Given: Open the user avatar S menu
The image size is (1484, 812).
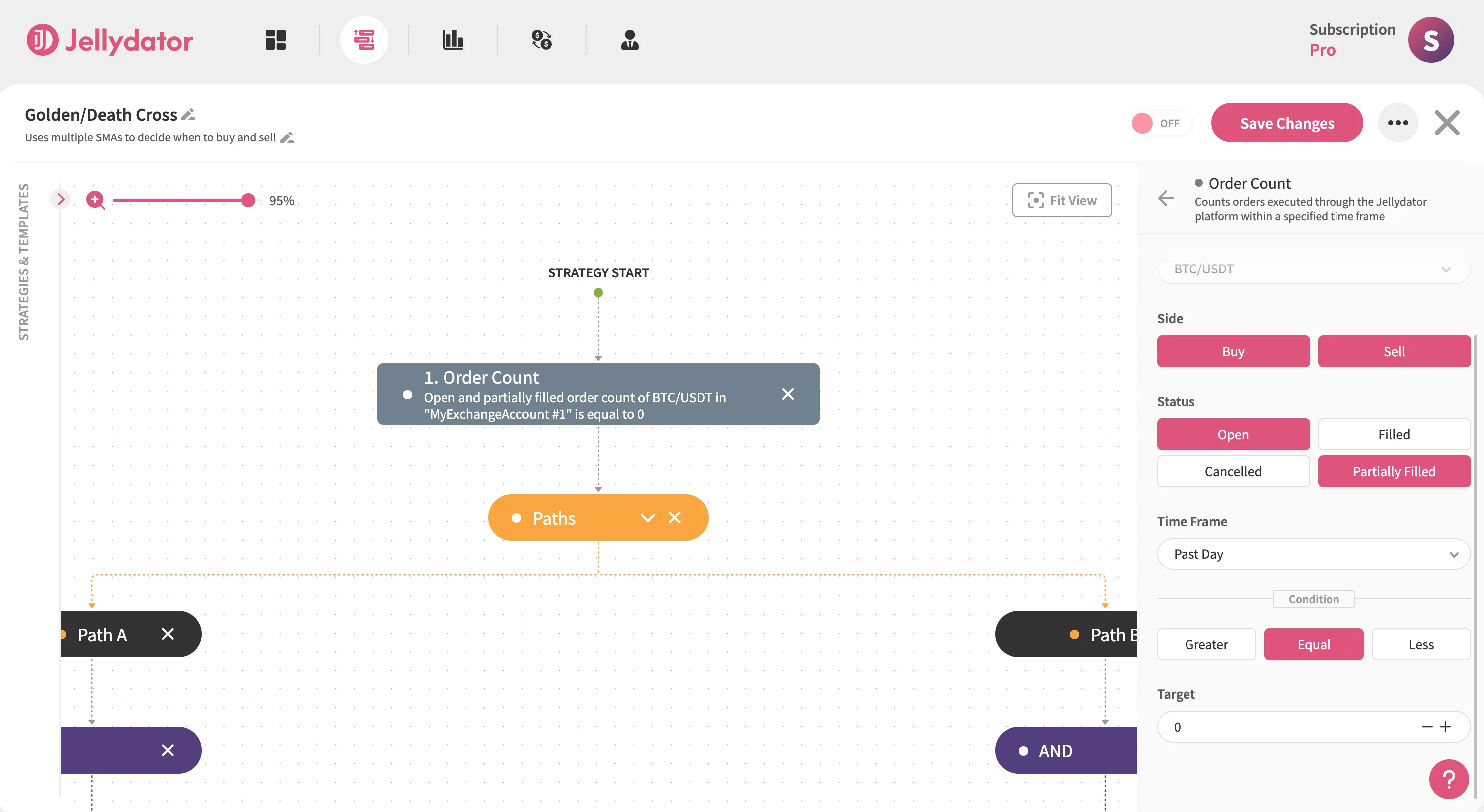Looking at the screenshot, I should (1430, 40).
